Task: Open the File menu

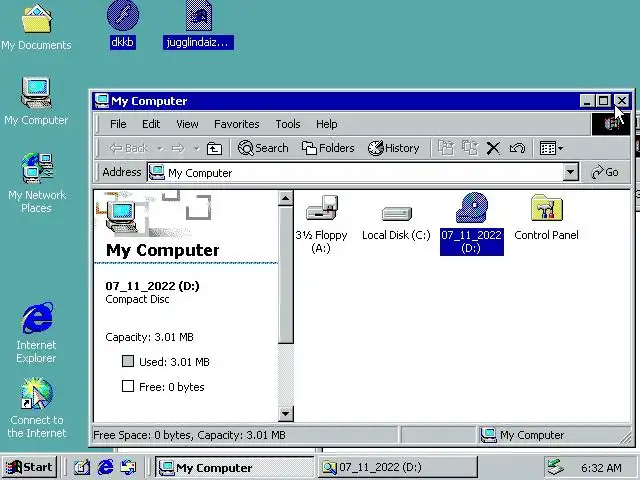Action: [x=118, y=124]
